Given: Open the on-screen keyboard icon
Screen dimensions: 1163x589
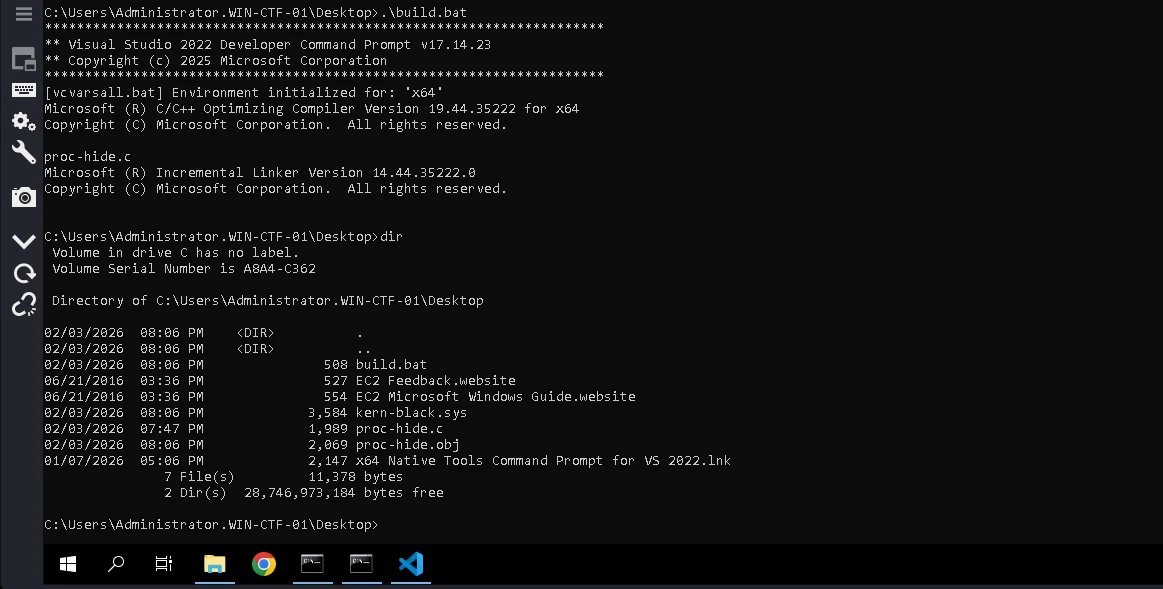Looking at the screenshot, I should [x=24, y=90].
